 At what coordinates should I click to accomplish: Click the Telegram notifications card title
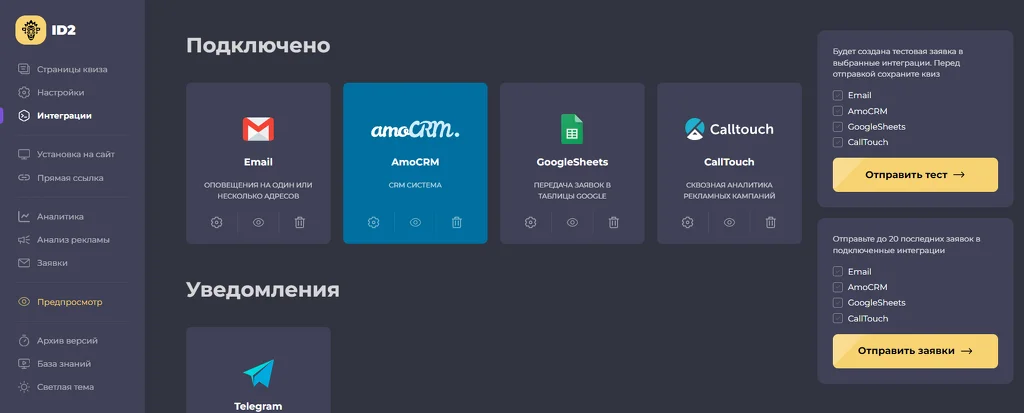pos(258,406)
